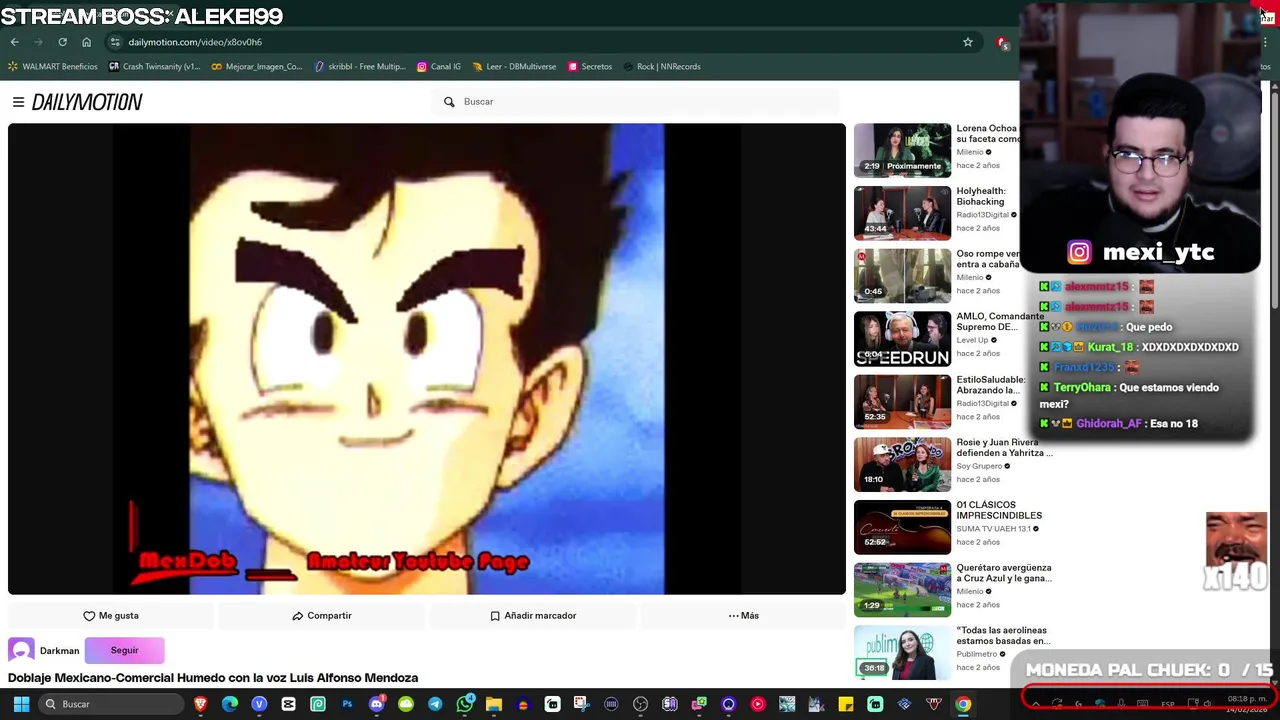Open Discord from the taskbar
The width and height of the screenshot is (1280, 720).
pos(377,704)
